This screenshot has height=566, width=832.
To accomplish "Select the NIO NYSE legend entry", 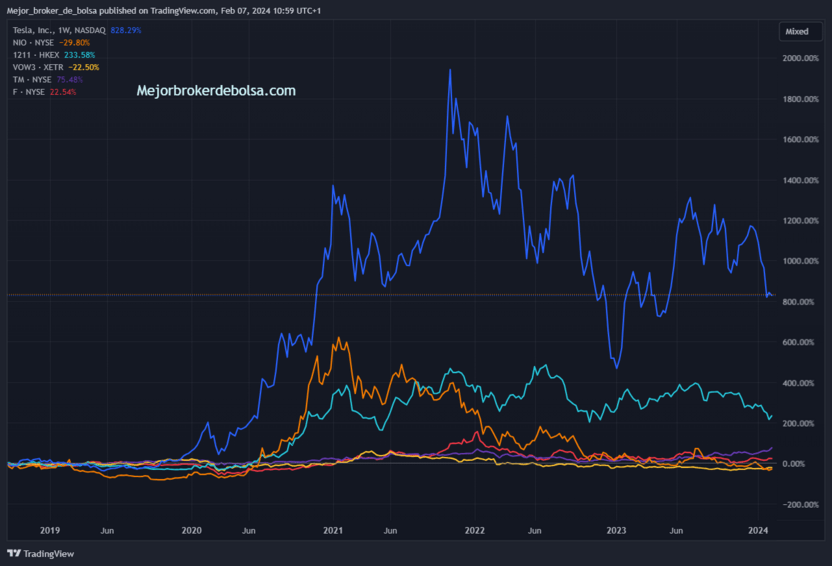I will (33, 42).
